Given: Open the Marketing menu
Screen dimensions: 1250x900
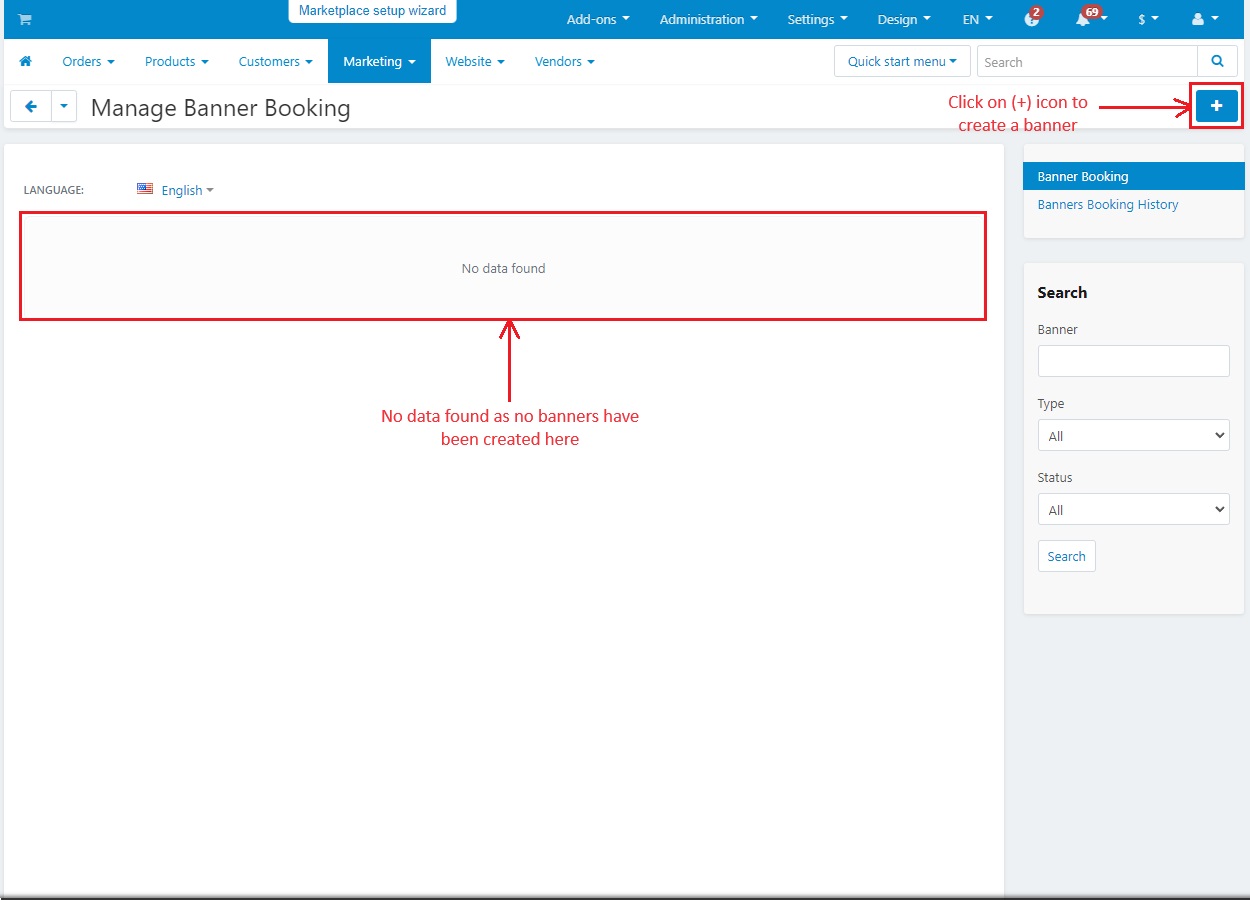Looking at the screenshot, I should click(x=379, y=61).
